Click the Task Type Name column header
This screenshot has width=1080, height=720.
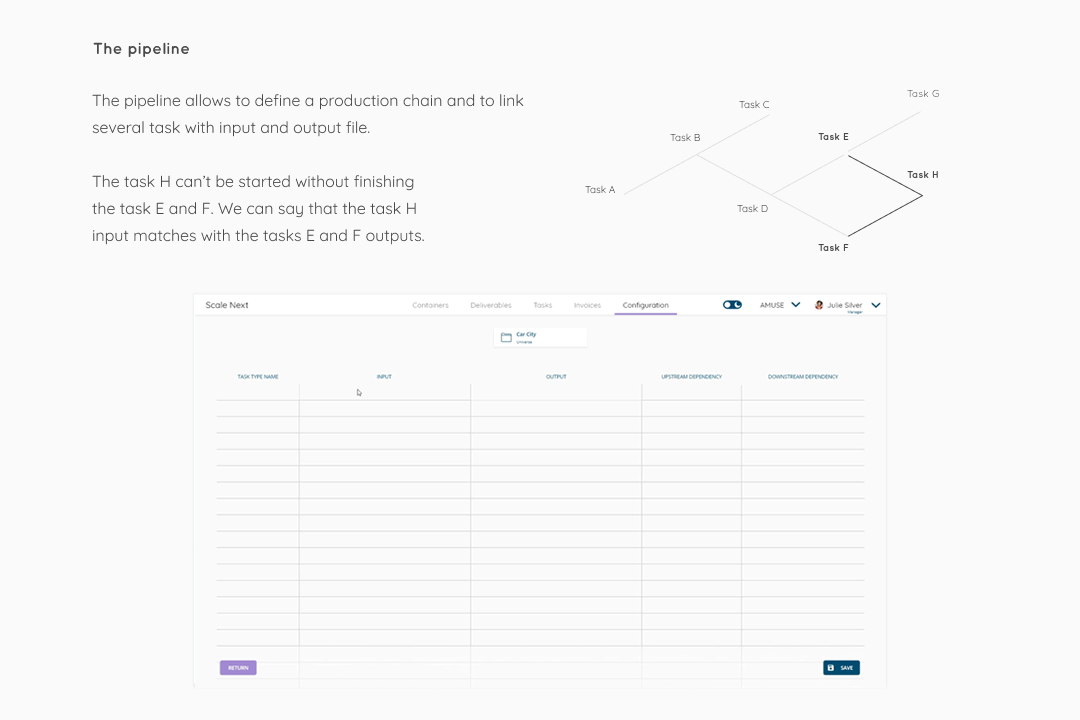coord(258,377)
